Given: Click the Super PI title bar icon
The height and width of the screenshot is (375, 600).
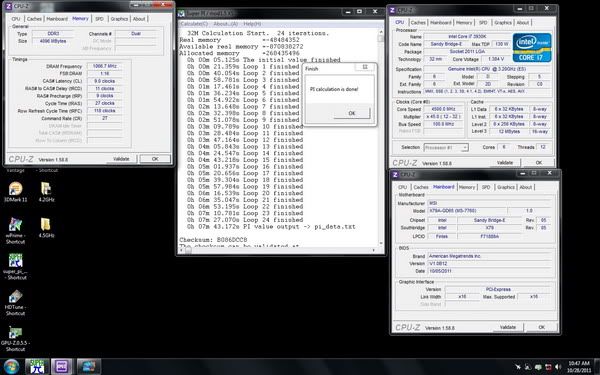Looking at the screenshot, I should point(181,13).
